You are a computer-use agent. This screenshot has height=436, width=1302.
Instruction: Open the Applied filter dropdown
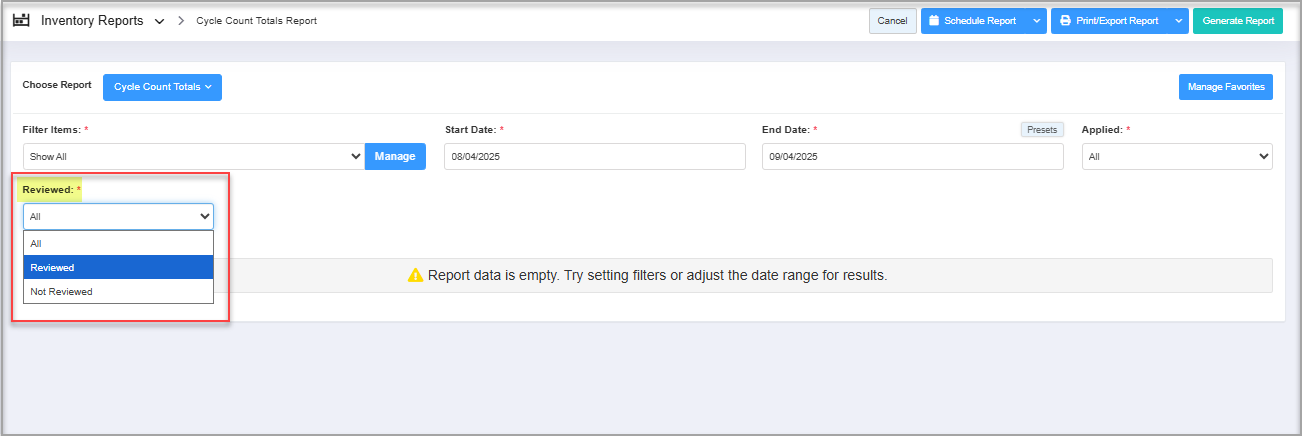(1176, 157)
